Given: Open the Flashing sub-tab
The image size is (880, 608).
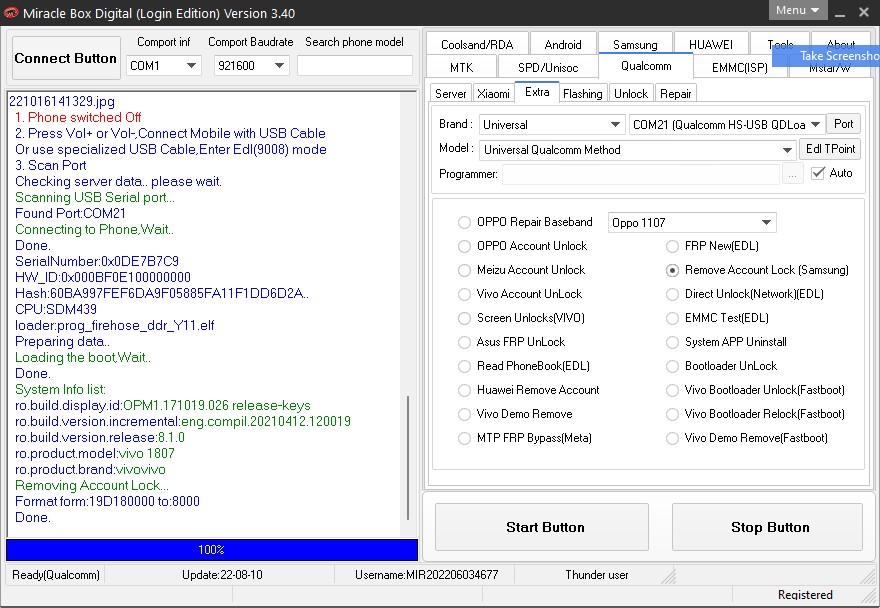Looking at the screenshot, I should [583, 94].
